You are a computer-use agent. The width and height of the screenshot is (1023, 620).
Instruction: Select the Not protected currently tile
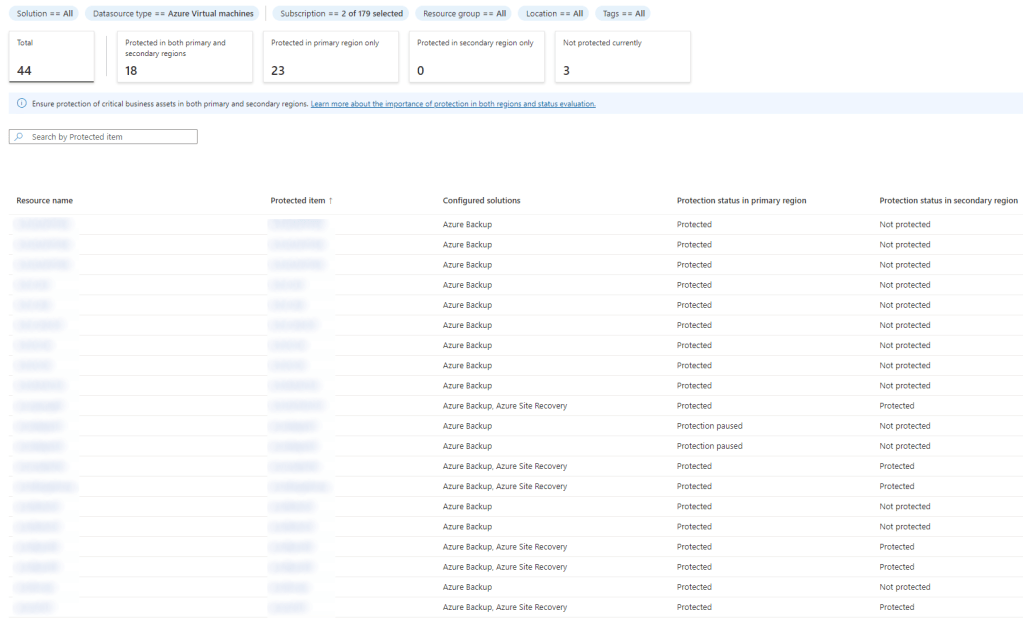[x=622, y=56]
